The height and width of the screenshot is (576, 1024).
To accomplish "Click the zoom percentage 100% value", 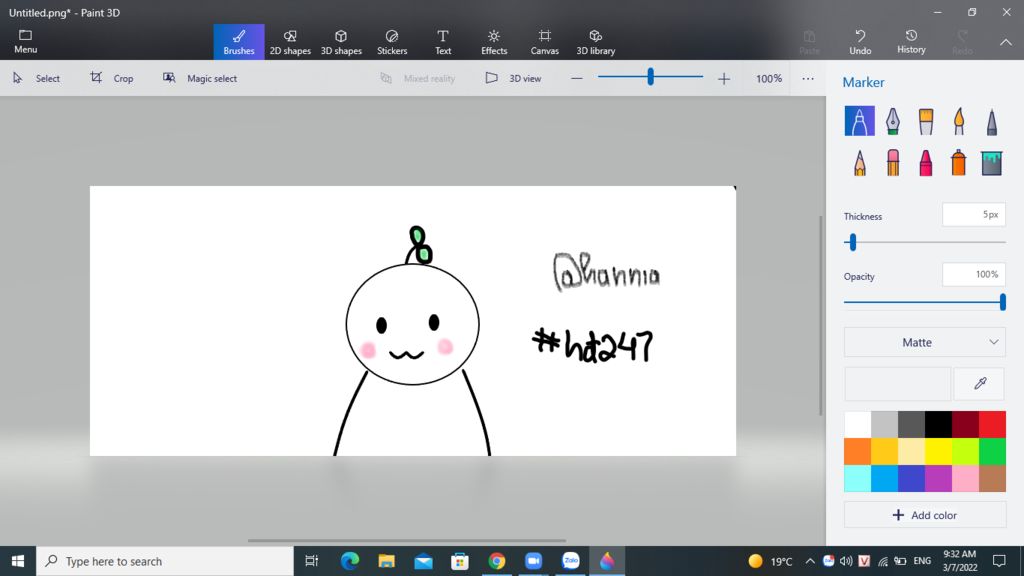I will (x=769, y=78).
